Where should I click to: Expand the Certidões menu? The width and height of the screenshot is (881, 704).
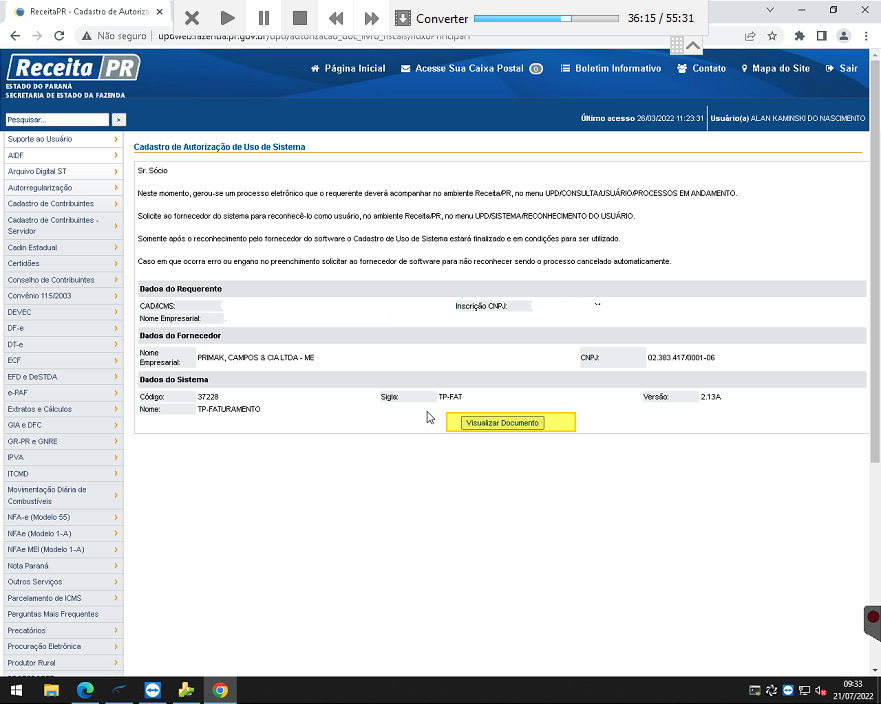[63, 264]
